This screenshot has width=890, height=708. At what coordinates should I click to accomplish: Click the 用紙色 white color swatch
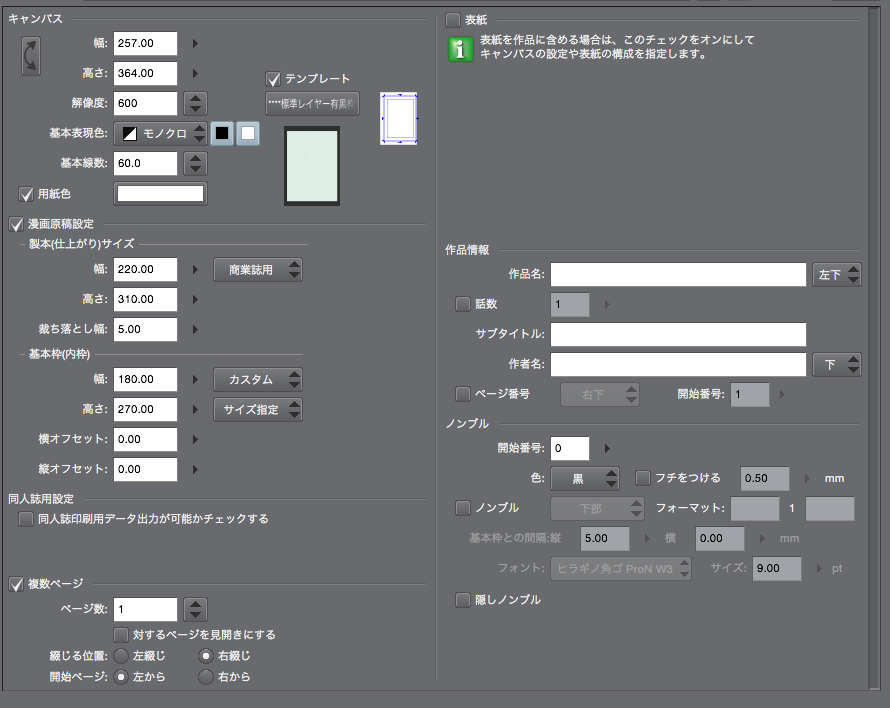pyautogui.click(x=160, y=194)
